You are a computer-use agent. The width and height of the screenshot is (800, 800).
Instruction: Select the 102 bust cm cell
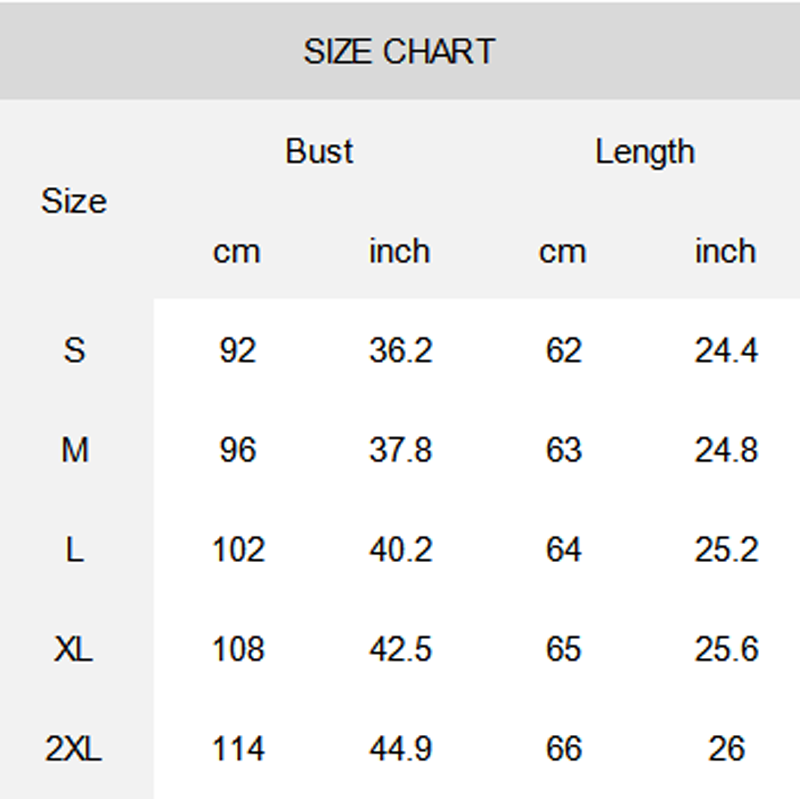[238, 550]
